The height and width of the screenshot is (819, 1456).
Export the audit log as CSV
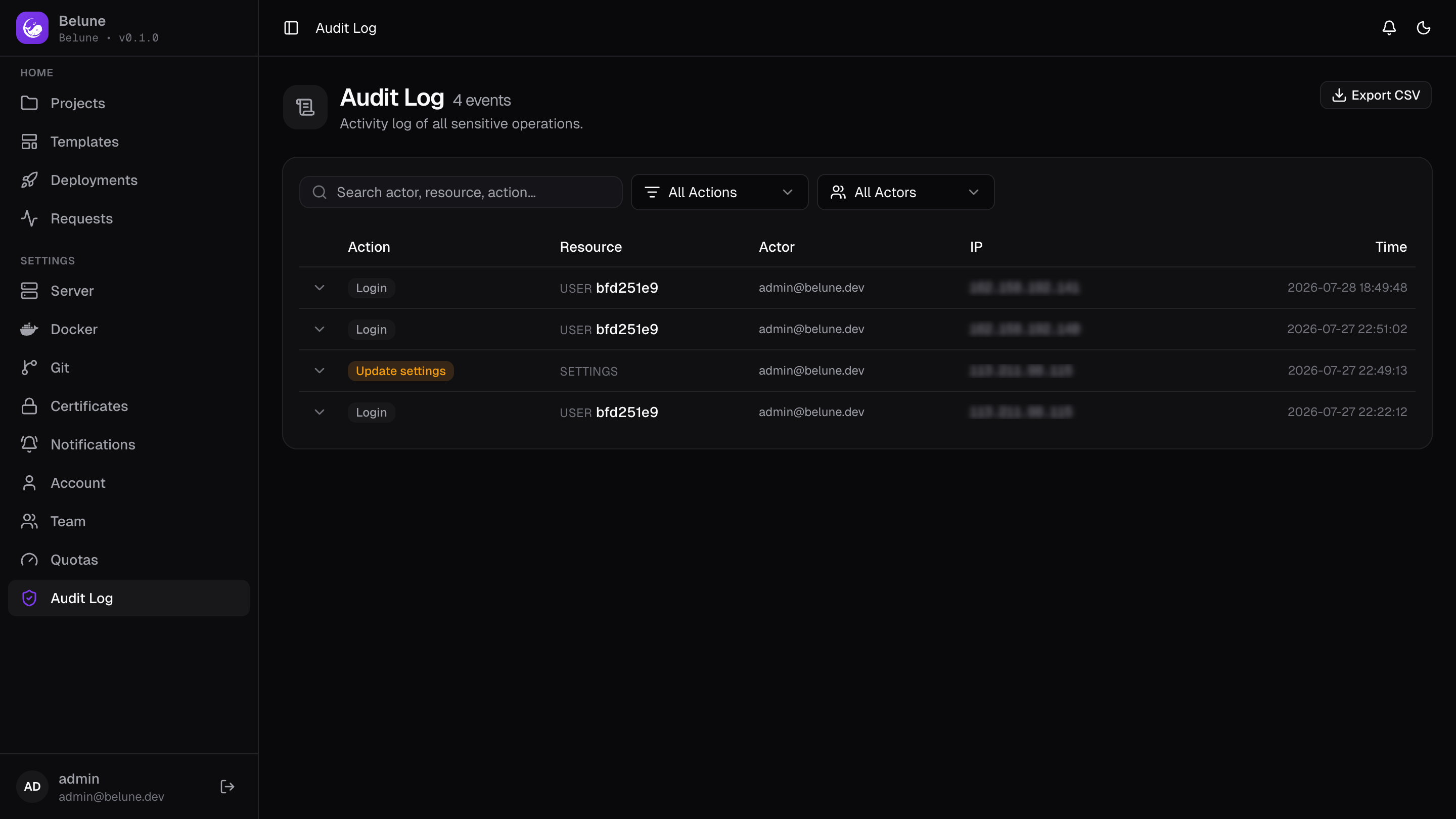[1375, 95]
